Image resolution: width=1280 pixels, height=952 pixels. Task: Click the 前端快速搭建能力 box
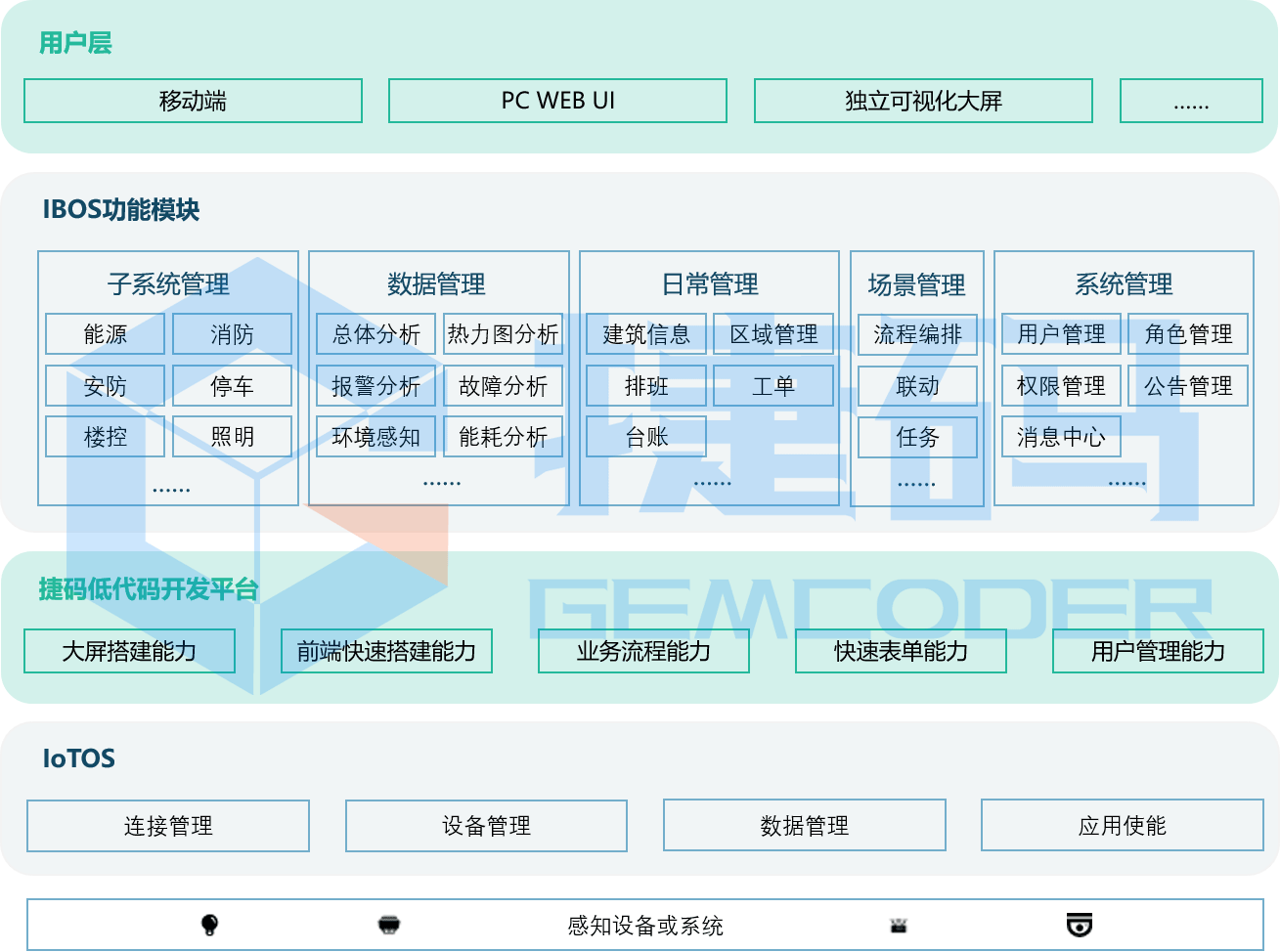pyautogui.click(x=387, y=651)
